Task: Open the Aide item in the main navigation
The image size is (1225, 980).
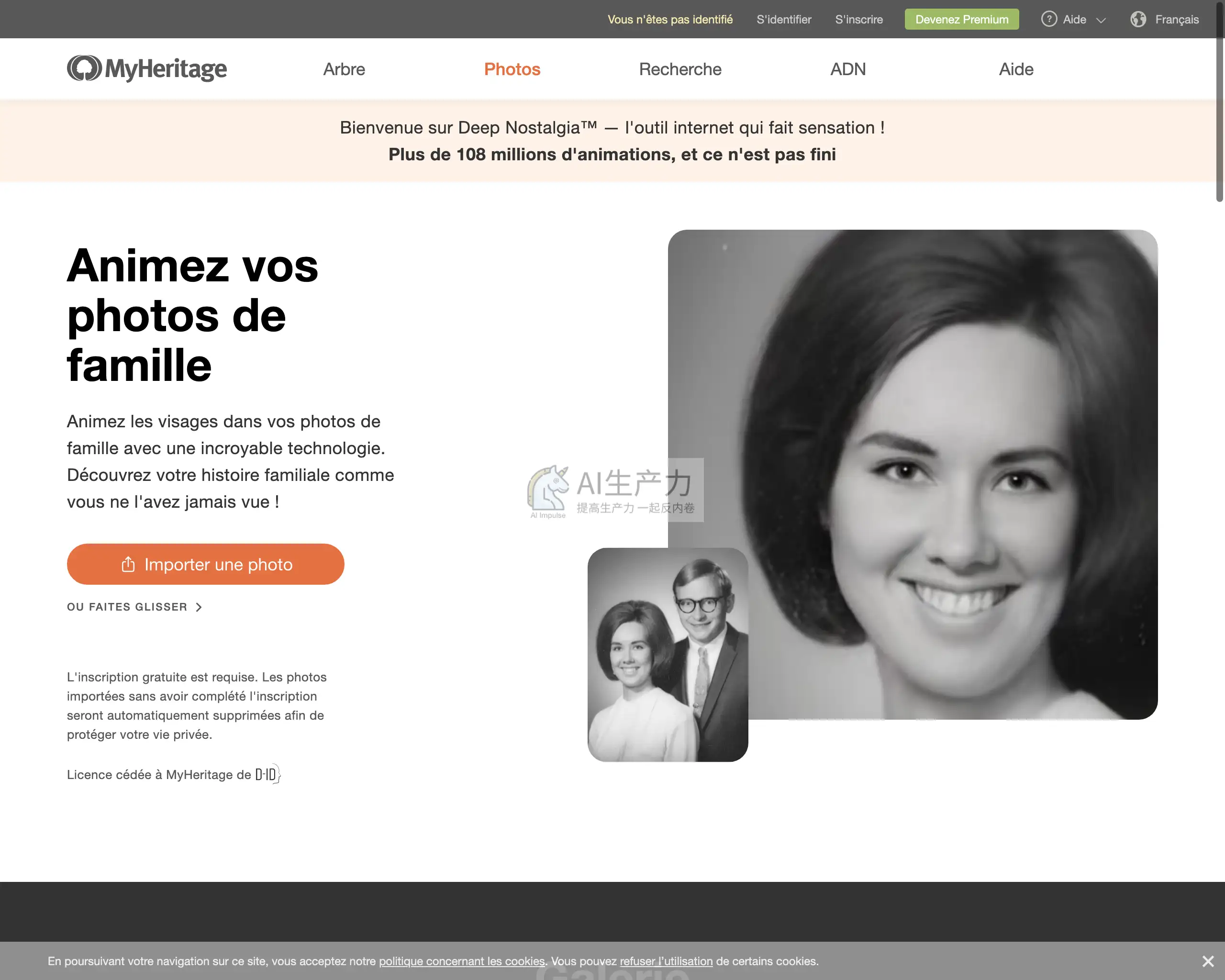Action: tap(1016, 69)
